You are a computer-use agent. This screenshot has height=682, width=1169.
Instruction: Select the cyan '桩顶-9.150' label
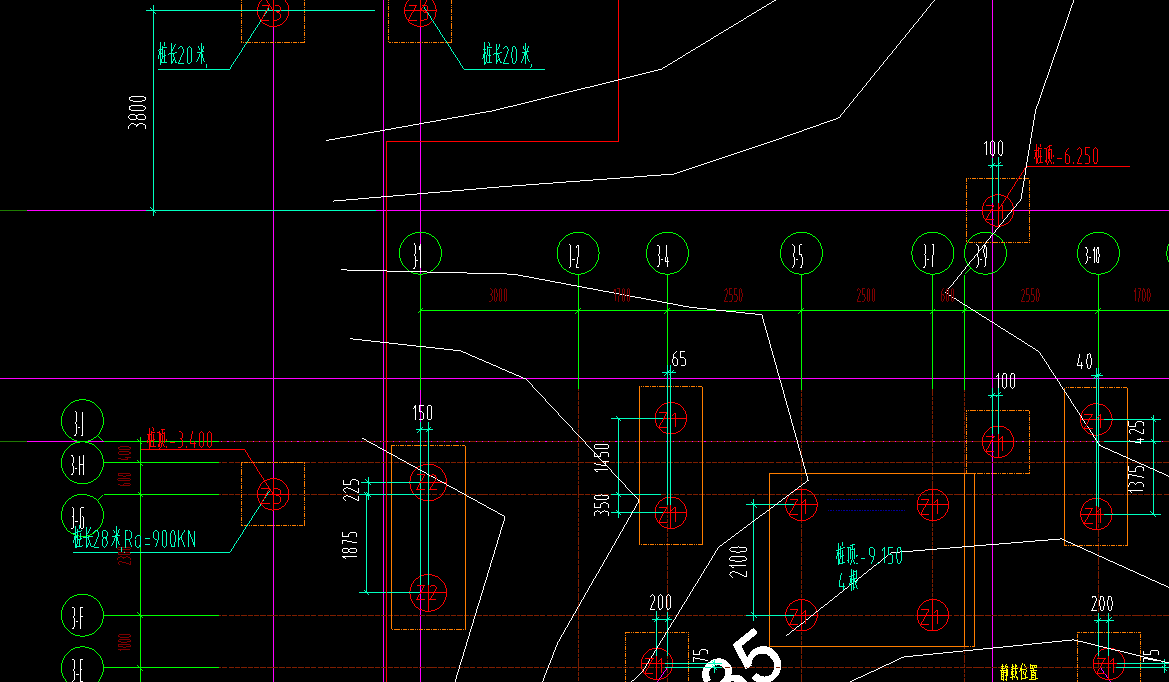click(869, 555)
